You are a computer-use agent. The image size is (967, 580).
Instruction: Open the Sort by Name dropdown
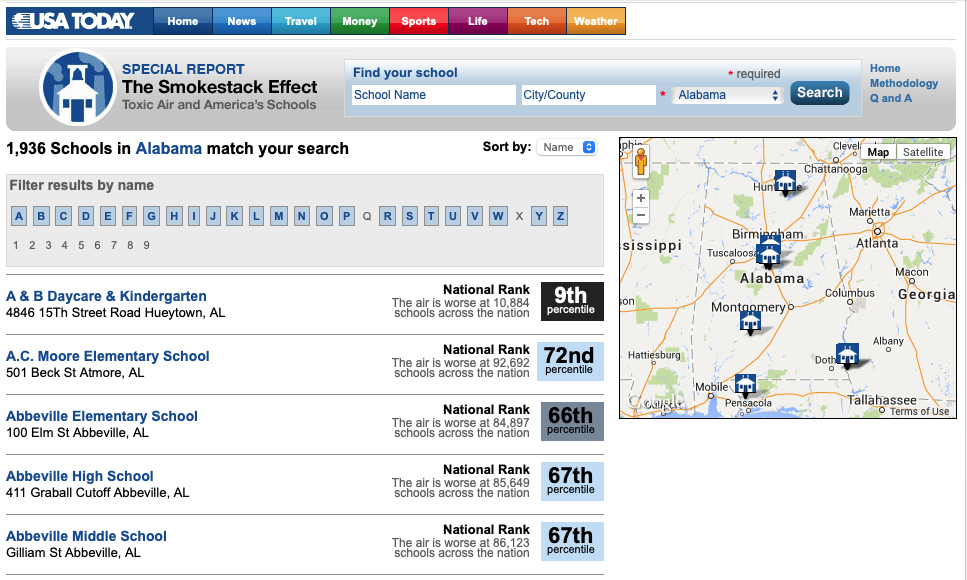pyautogui.click(x=567, y=147)
